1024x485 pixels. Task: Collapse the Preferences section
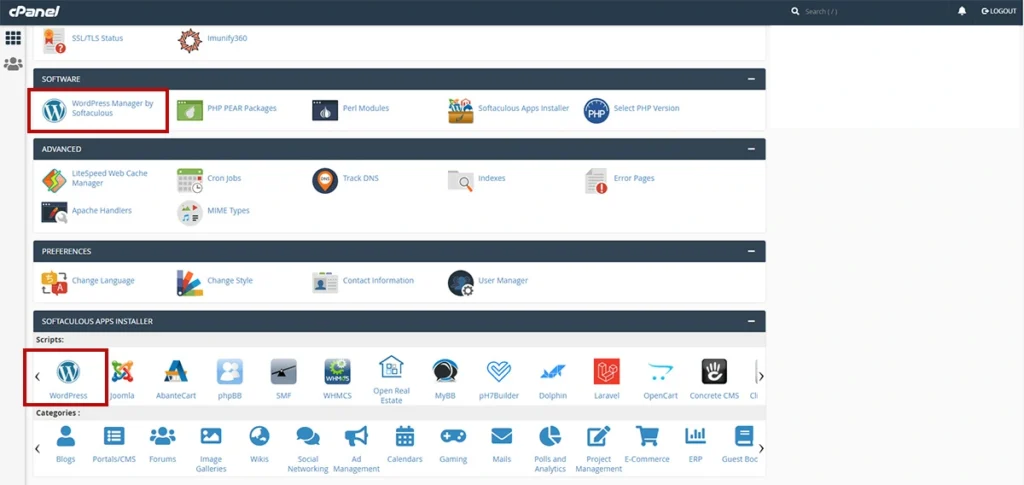click(x=751, y=251)
